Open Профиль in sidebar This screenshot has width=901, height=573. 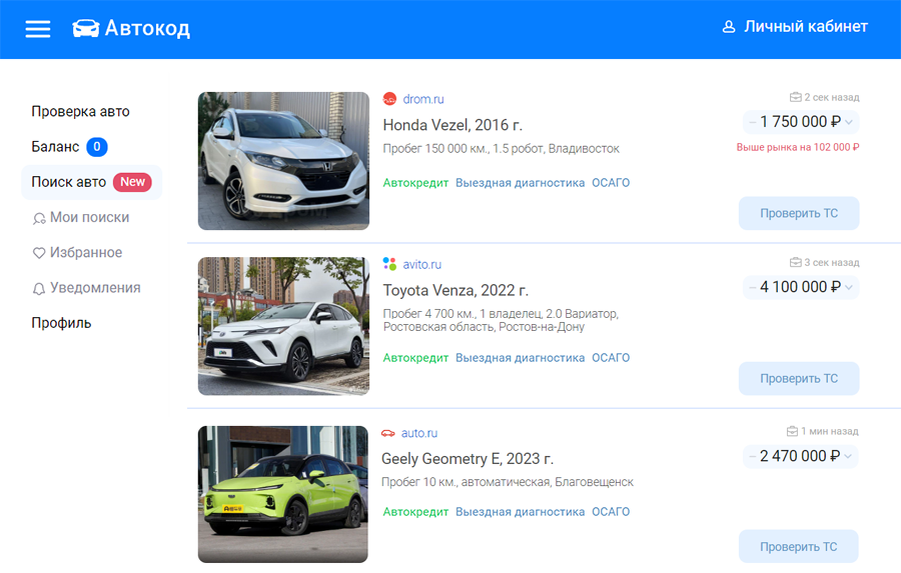tap(61, 323)
